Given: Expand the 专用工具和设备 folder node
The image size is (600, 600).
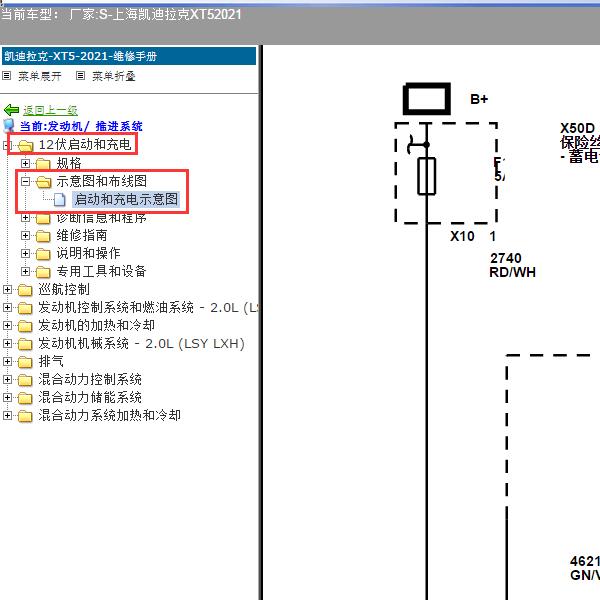Looking at the screenshot, I should coord(25,271).
